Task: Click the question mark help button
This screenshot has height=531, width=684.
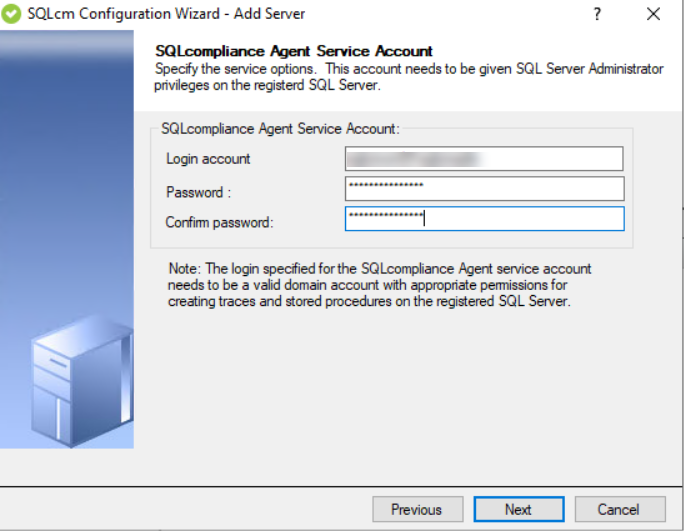Action: tap(597, 14)
